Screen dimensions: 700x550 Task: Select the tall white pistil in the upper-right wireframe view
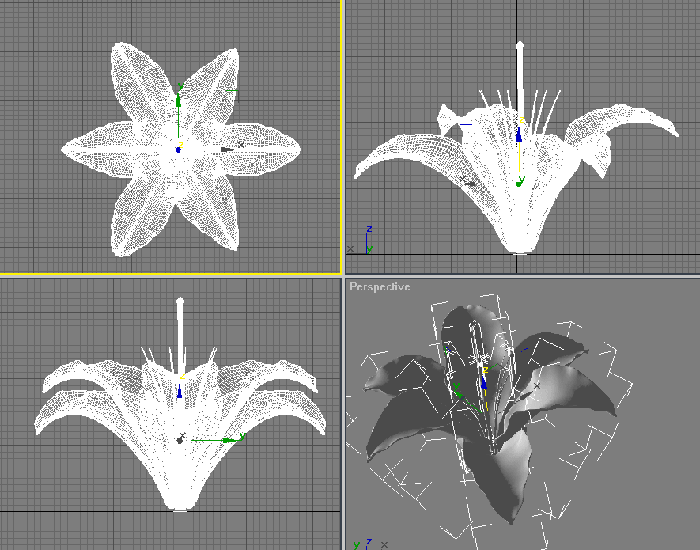click(520, 80)
